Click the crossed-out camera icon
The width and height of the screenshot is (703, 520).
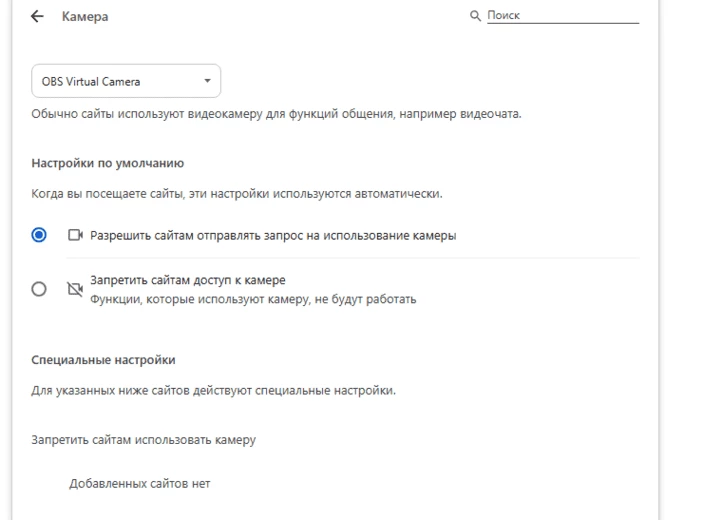pos(75,289)
